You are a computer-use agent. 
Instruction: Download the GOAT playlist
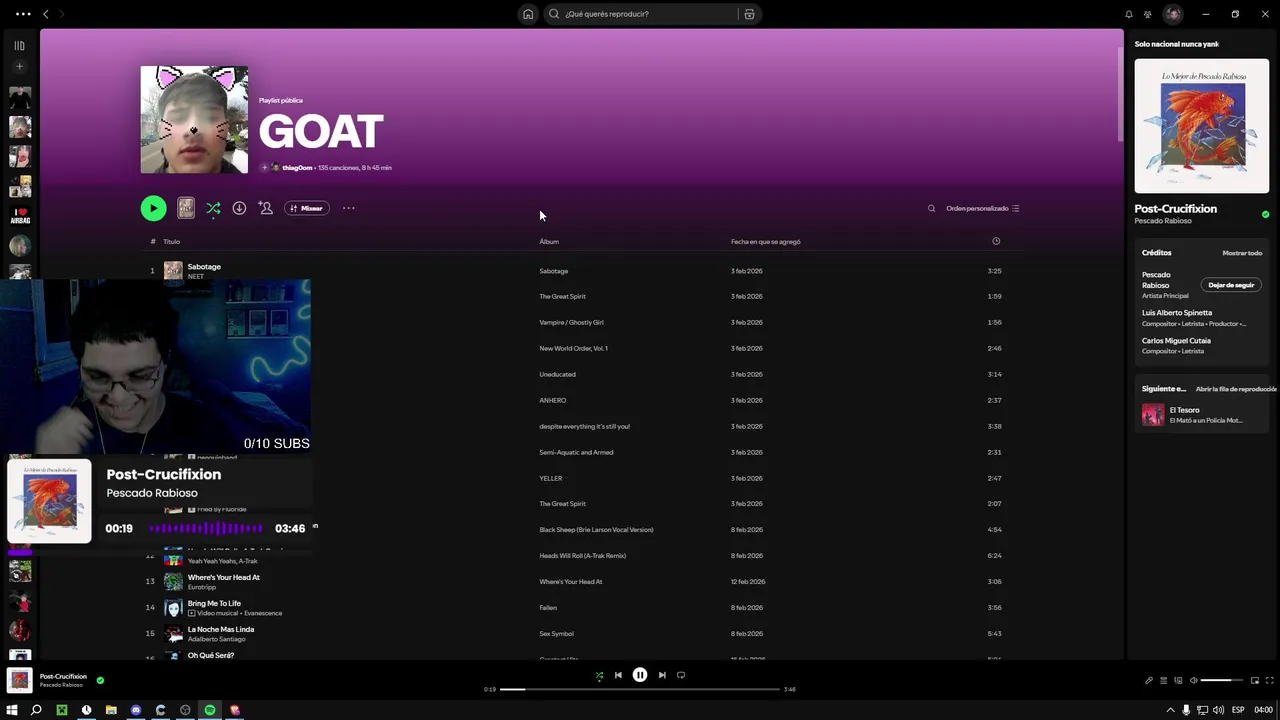(239, 208)
